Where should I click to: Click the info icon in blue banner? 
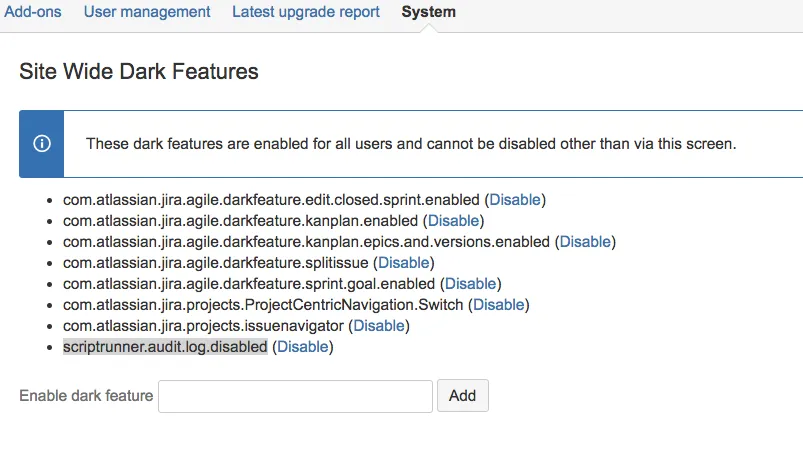coord(42,143)
